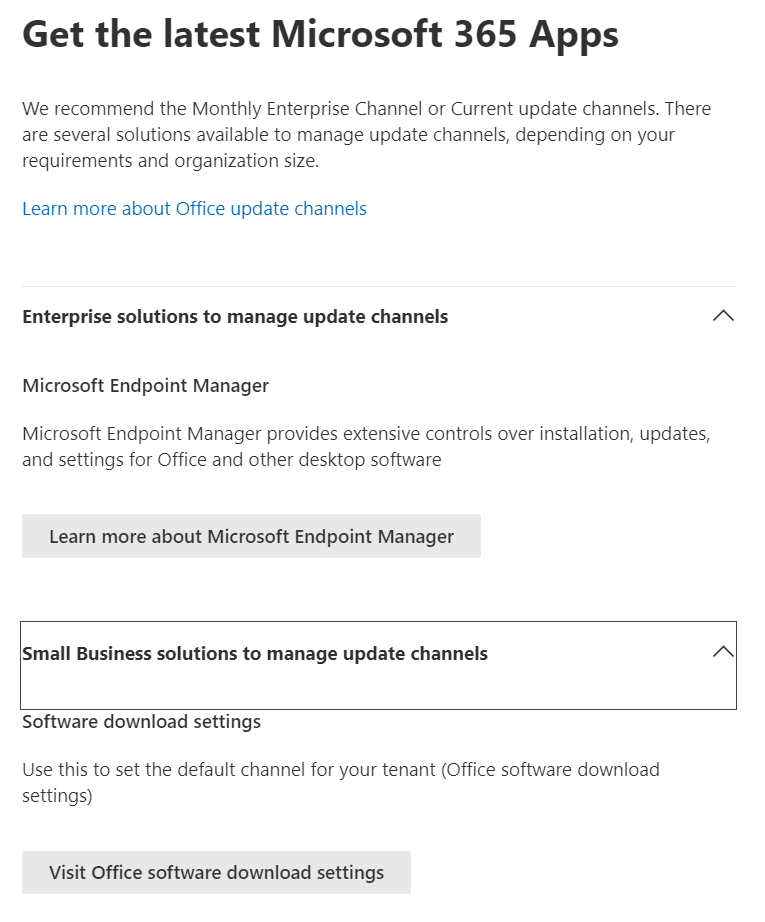Expand the 'Enterprise solutions to manage update channels' header
The height and width of the screenshot is (922, 765).
coord(234,316)
